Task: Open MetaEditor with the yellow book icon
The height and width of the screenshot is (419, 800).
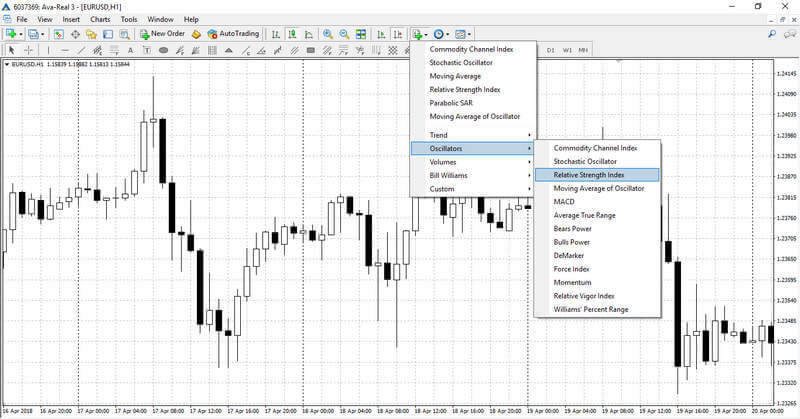Action: (x=196, y=34)
